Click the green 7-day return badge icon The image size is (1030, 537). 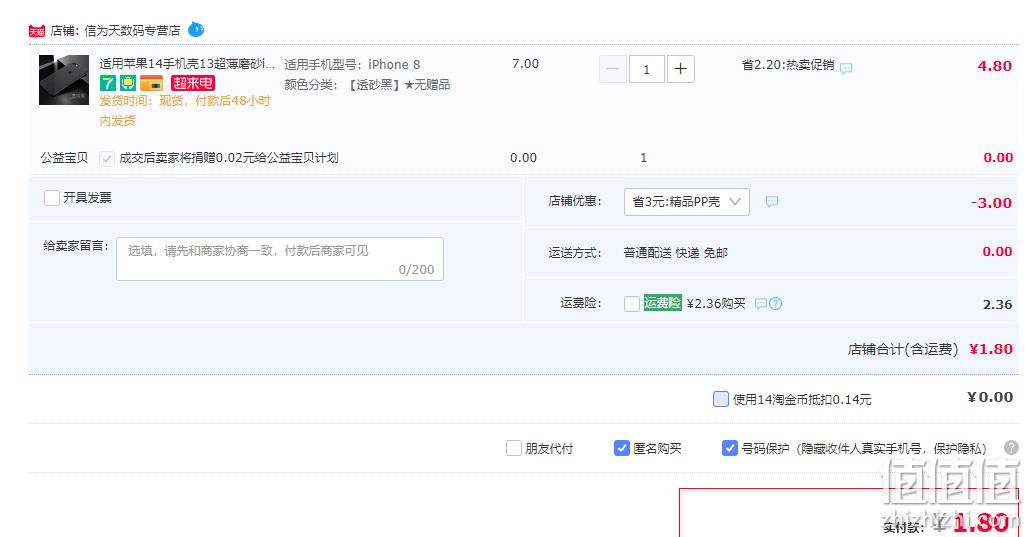[108, 83]
